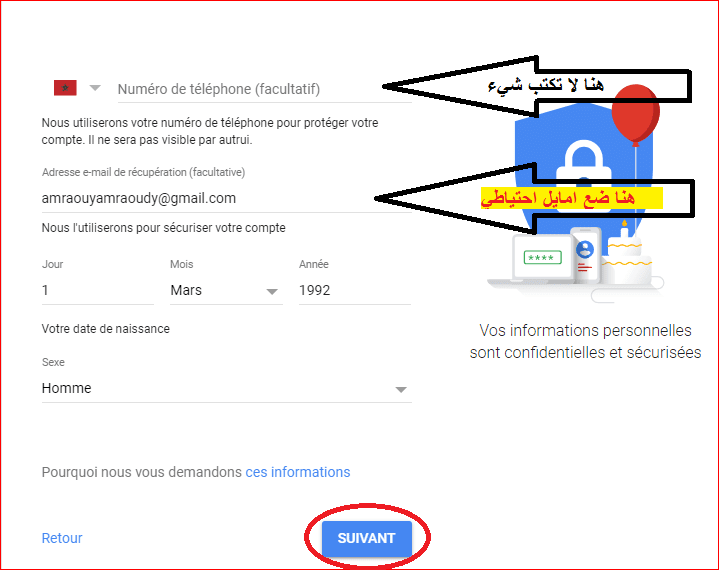
Task: Expand the country code dropdown arrow
Action: [95, 88]
